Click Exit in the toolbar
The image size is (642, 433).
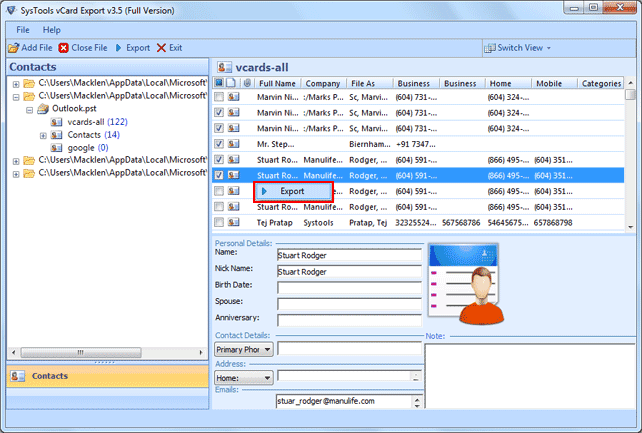pos(170,48)
